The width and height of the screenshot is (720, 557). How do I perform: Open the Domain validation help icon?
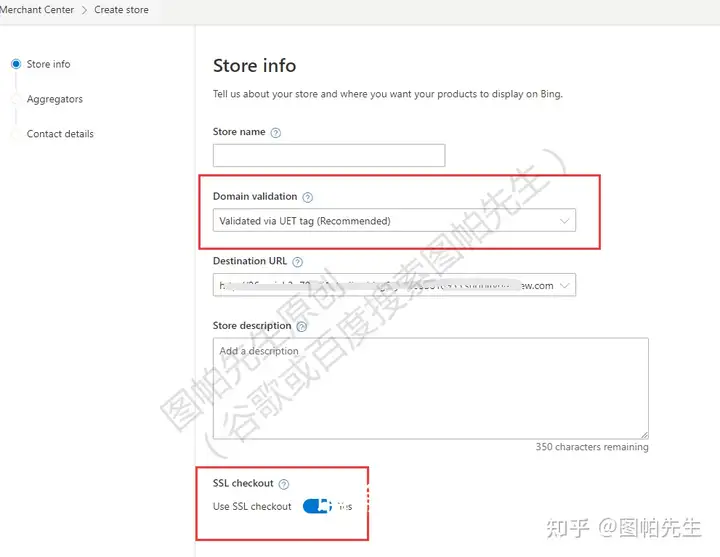[308, 197]
